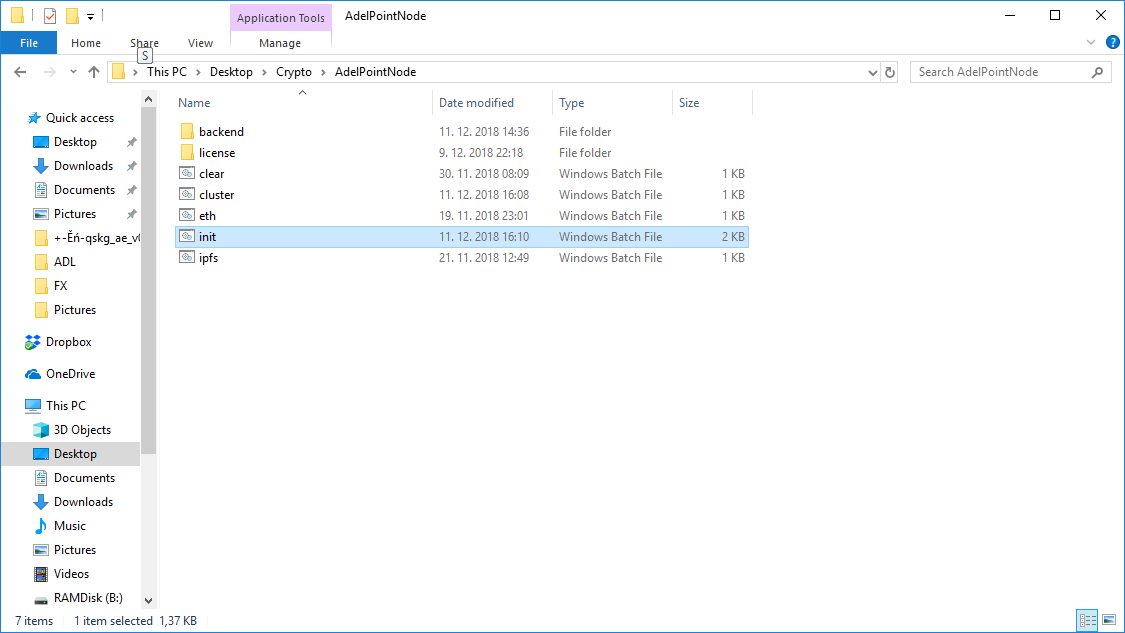Open the recent locations dropdown arrow
This screenshot has height=633, width=1125.
tap(73, 72)
